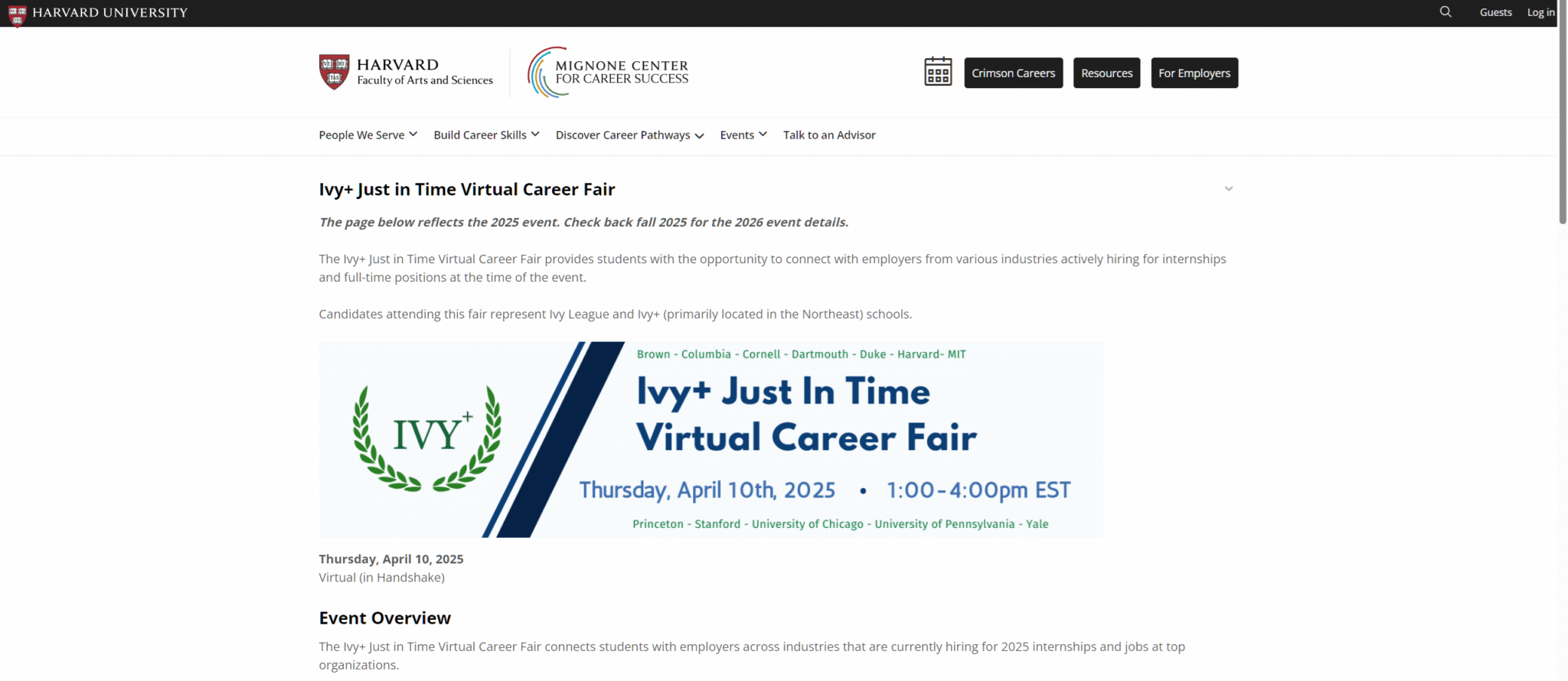The width and height of the screenshot is (1568, 681).
Task: Click the Harvard Faculty of Arts and Sciences logo
Action: click(x=406, y=72)
